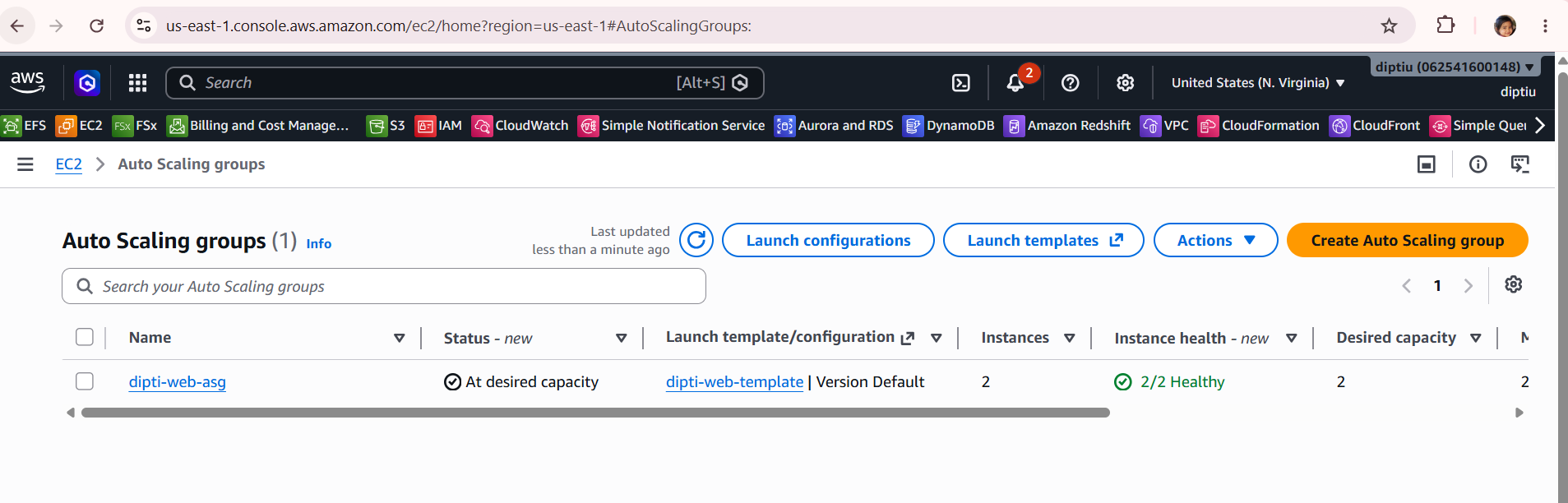Show more favorites with the right chevron
Image resolution: width=1568 pixels, height=503 pixels.
click(1540, 126)
